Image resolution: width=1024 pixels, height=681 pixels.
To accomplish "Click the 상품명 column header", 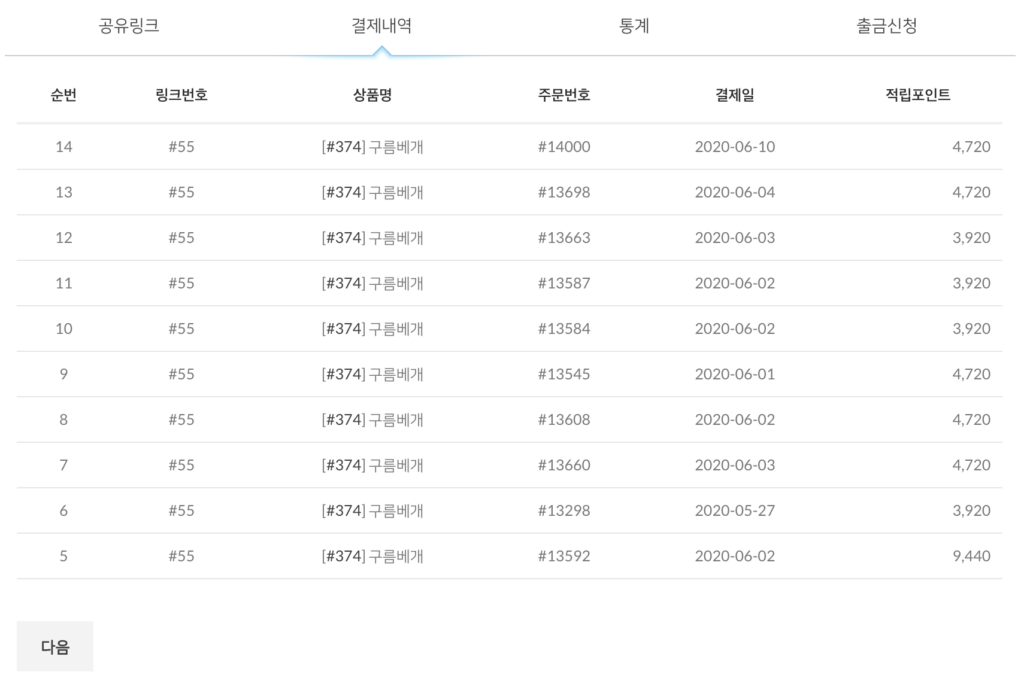I will click(x=372, y=95).
